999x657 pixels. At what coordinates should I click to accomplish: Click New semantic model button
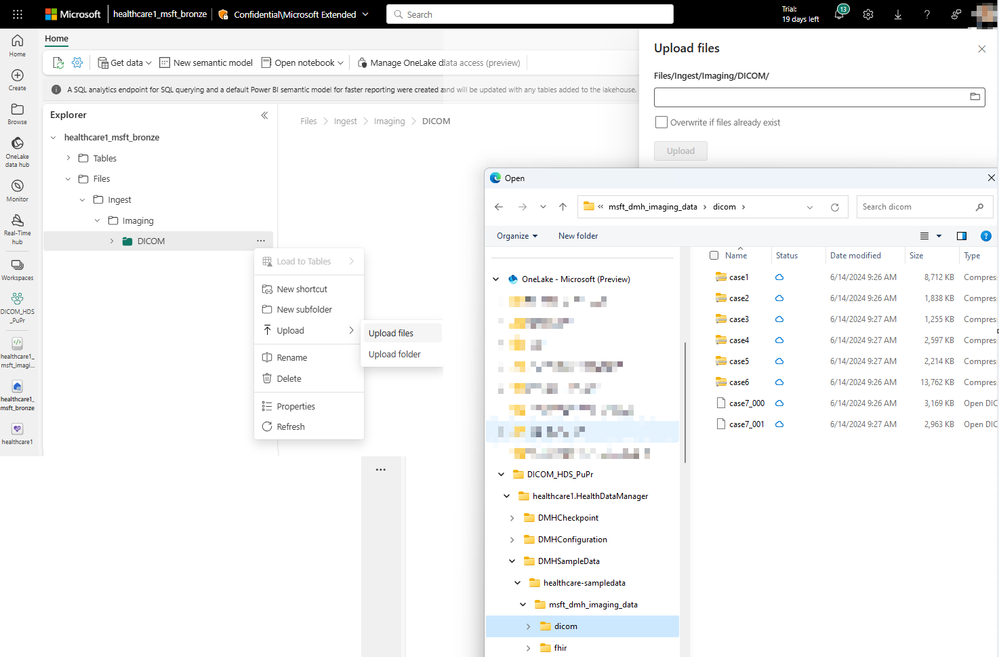tap(206, 62)
